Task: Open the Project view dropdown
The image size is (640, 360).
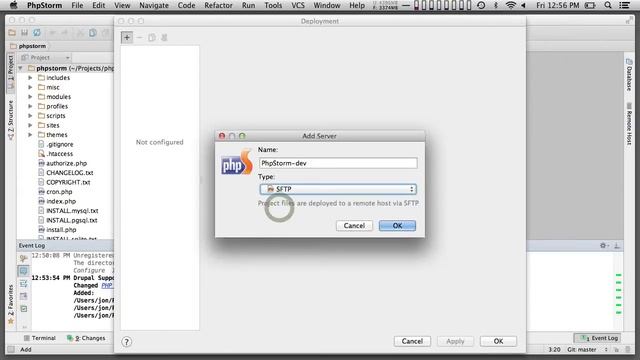Action: coord(45,58)
